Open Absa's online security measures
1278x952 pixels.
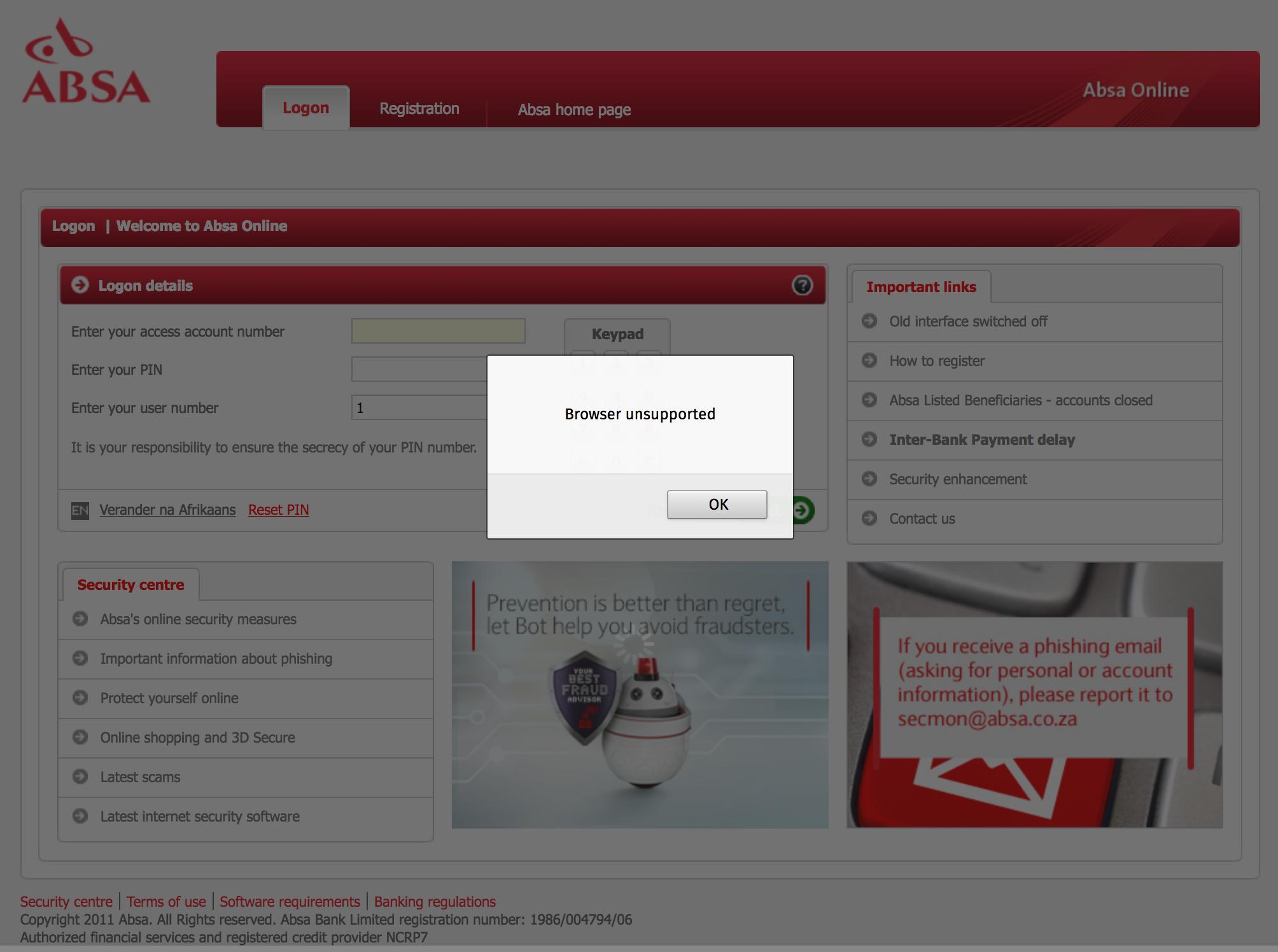[x=198, y=619]
